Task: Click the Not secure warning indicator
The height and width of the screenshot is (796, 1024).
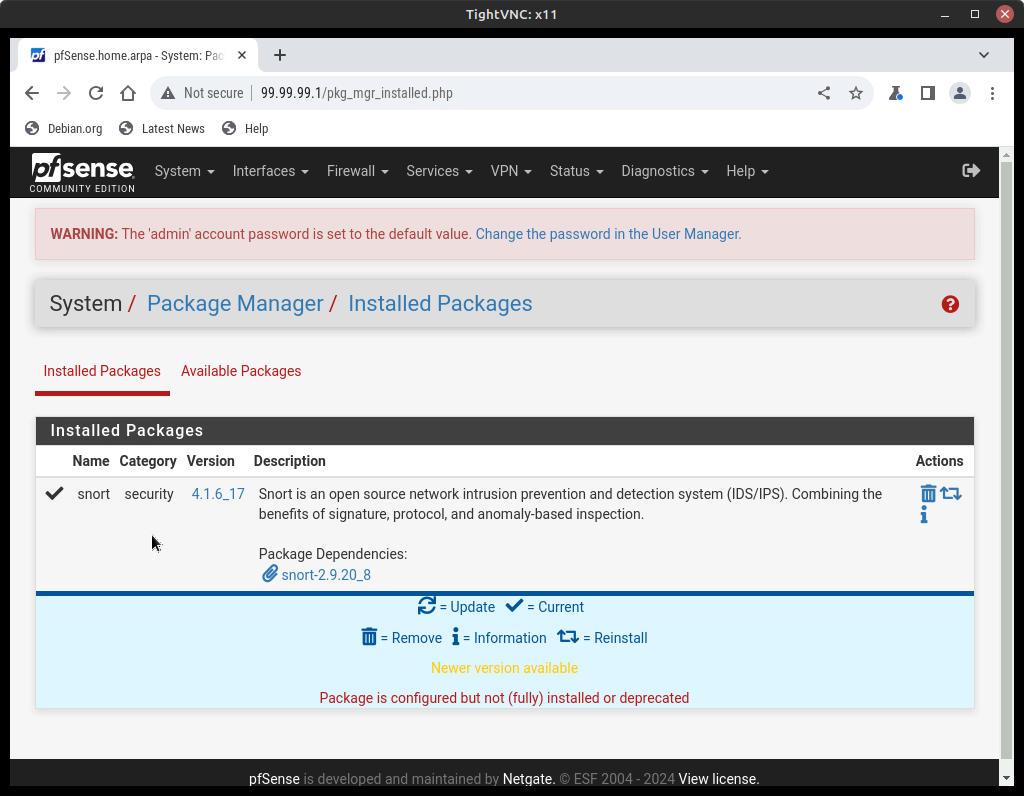Action: click(x=202, y=93)
